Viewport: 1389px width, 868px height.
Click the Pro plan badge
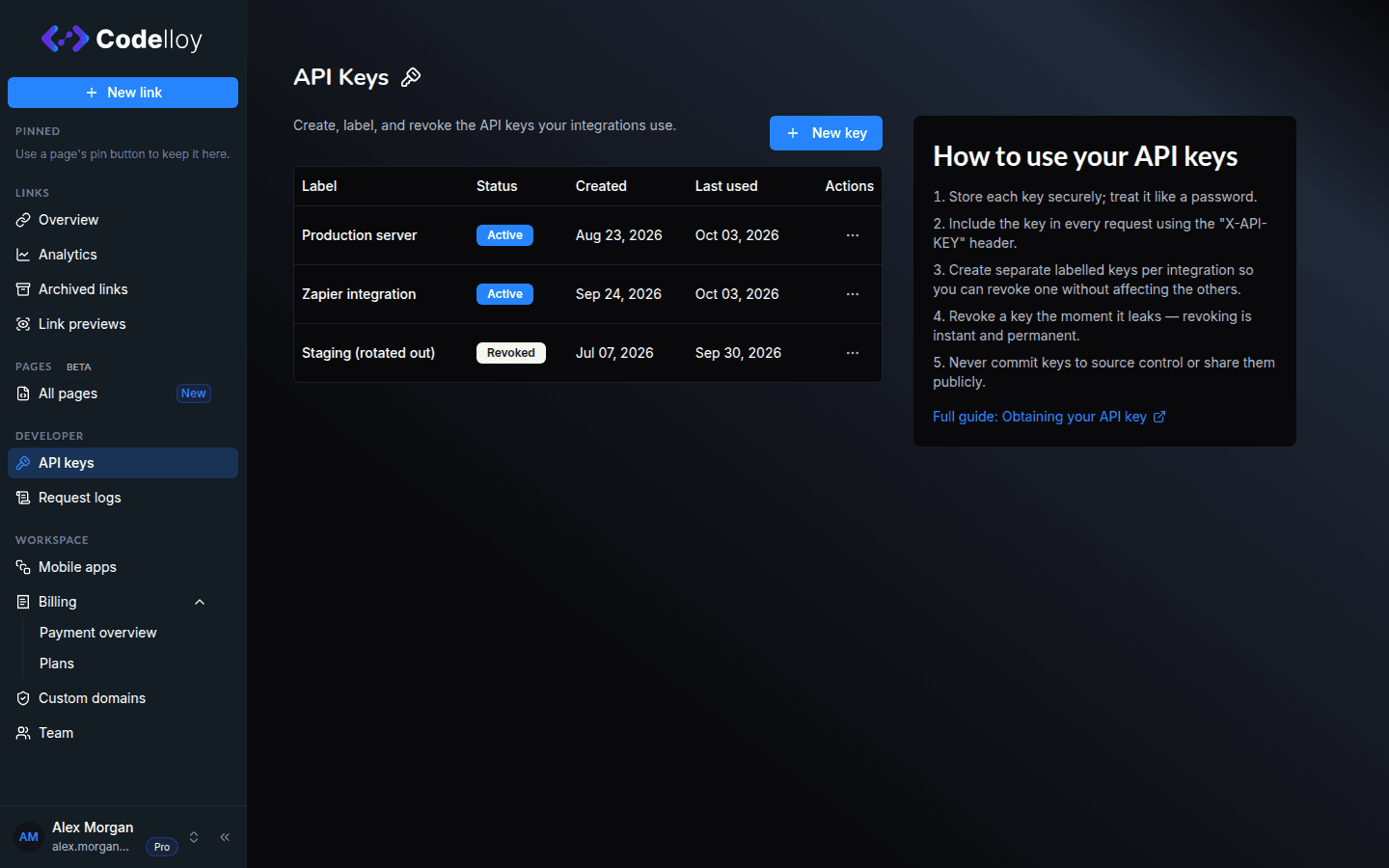tap(162, 847)
